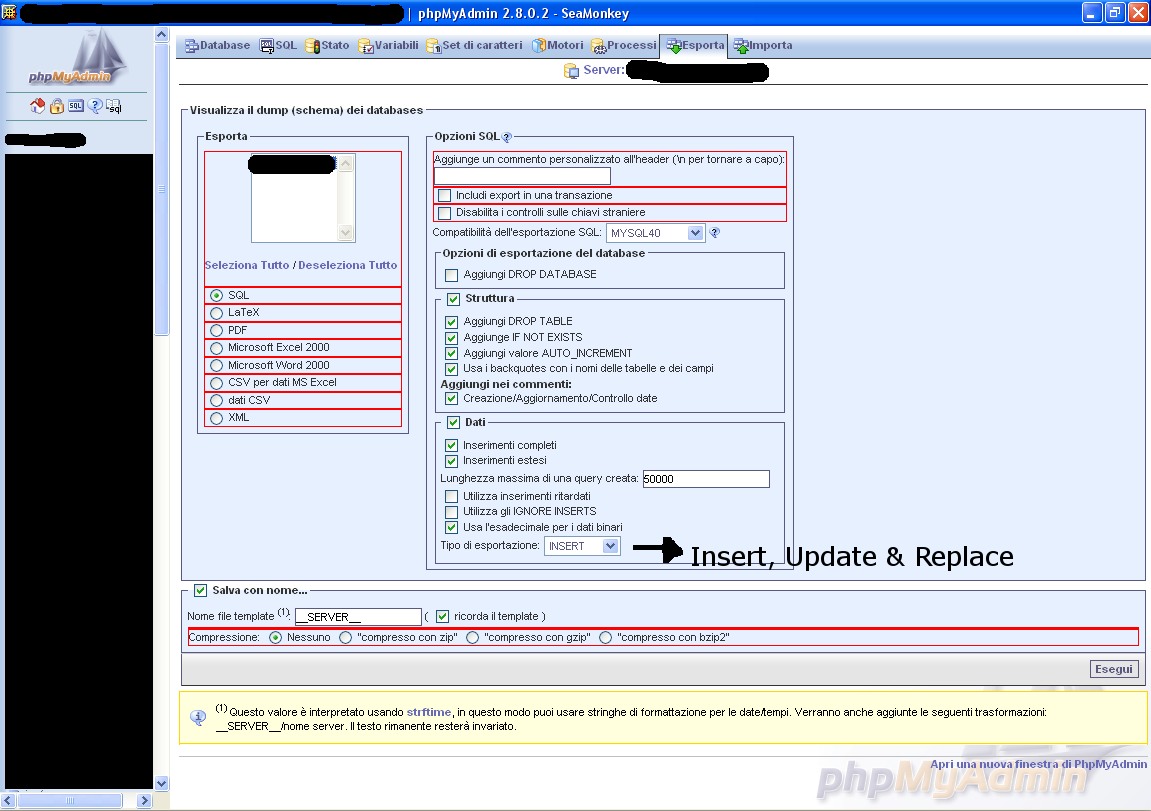Check Includi export in una transazione
Screen dimensions: 1151x811
click(445, 196)
